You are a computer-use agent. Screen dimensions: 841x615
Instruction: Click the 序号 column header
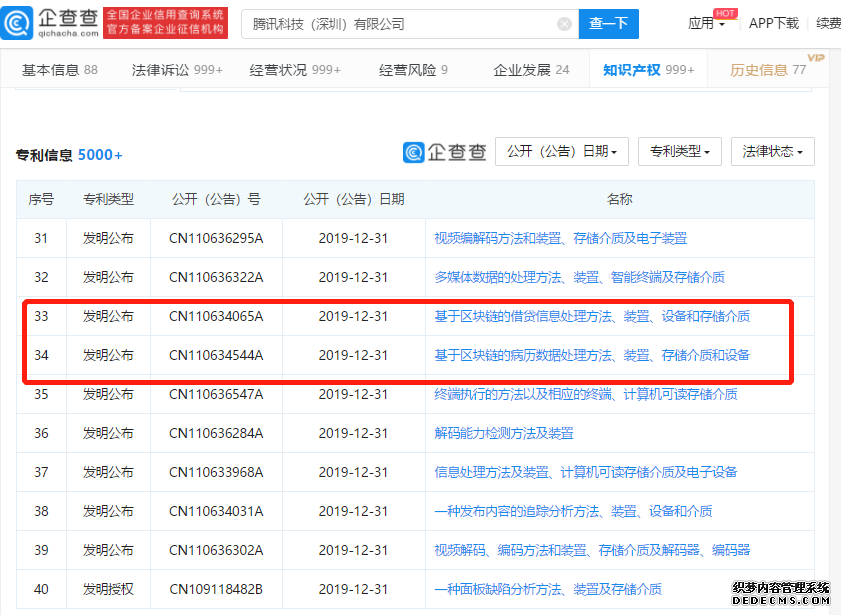[41, 199]
